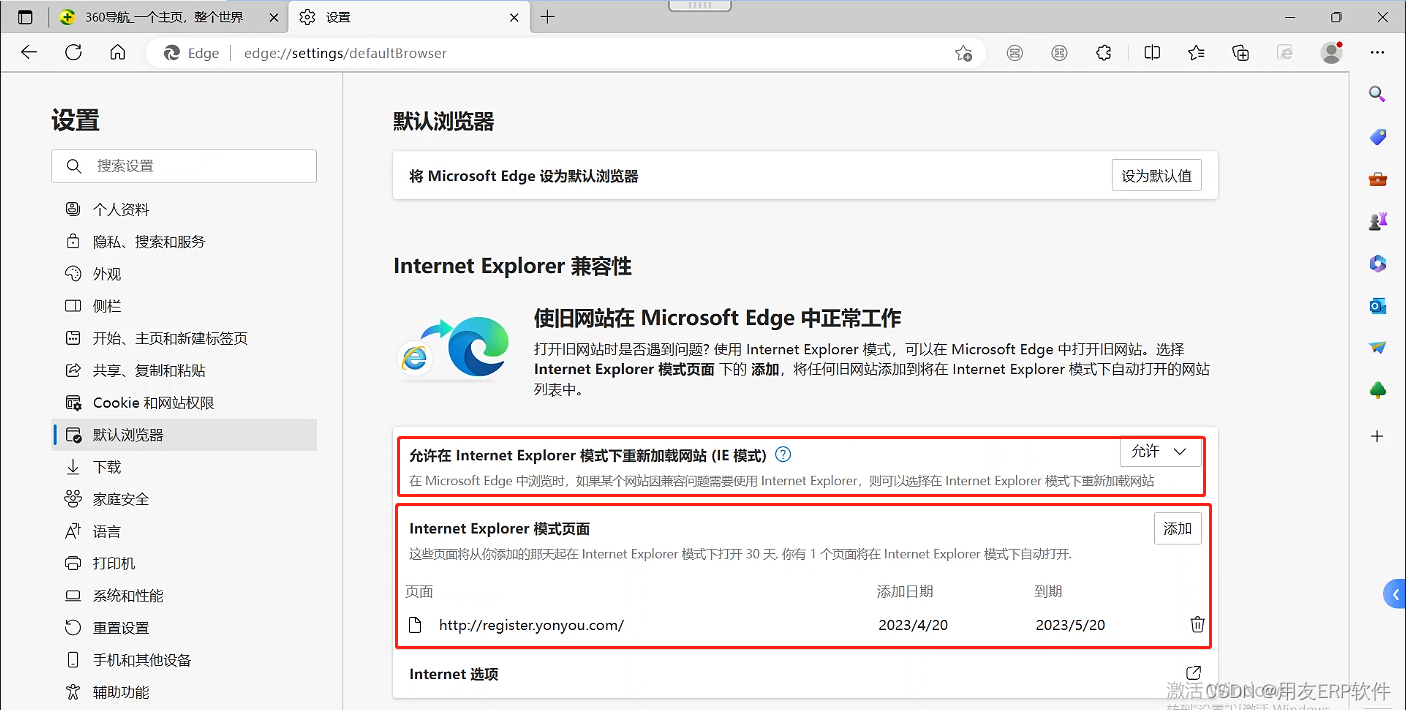Select the 设置 tab
Image resolution: width=1406 pixels, height=710 pixels.
[x=408, y=17]
